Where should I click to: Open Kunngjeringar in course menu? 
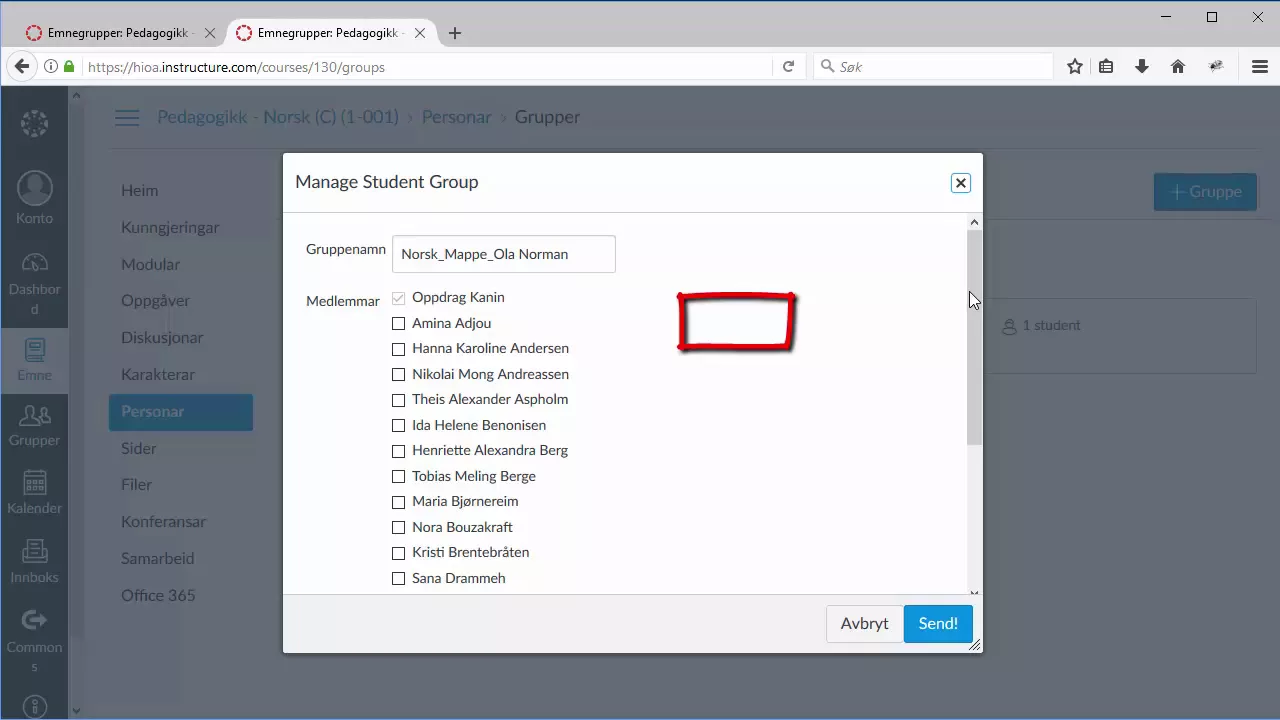point(170,227)
